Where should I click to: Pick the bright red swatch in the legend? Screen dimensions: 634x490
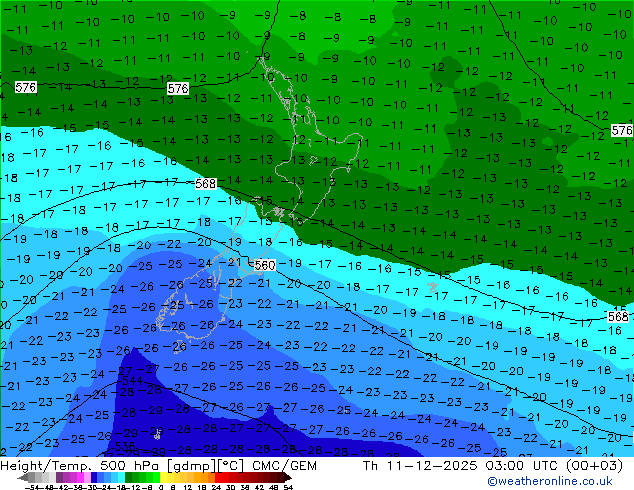pyautogui.click(x=218, y=477)
